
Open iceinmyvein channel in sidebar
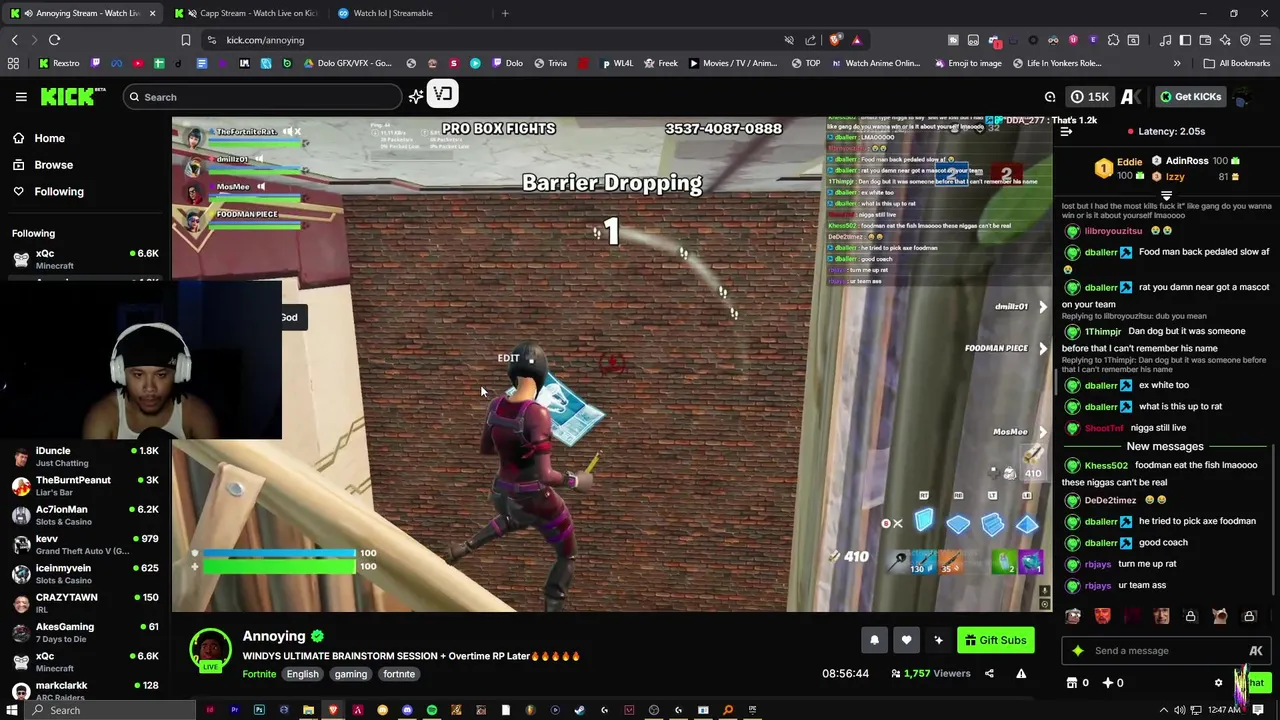85,574
